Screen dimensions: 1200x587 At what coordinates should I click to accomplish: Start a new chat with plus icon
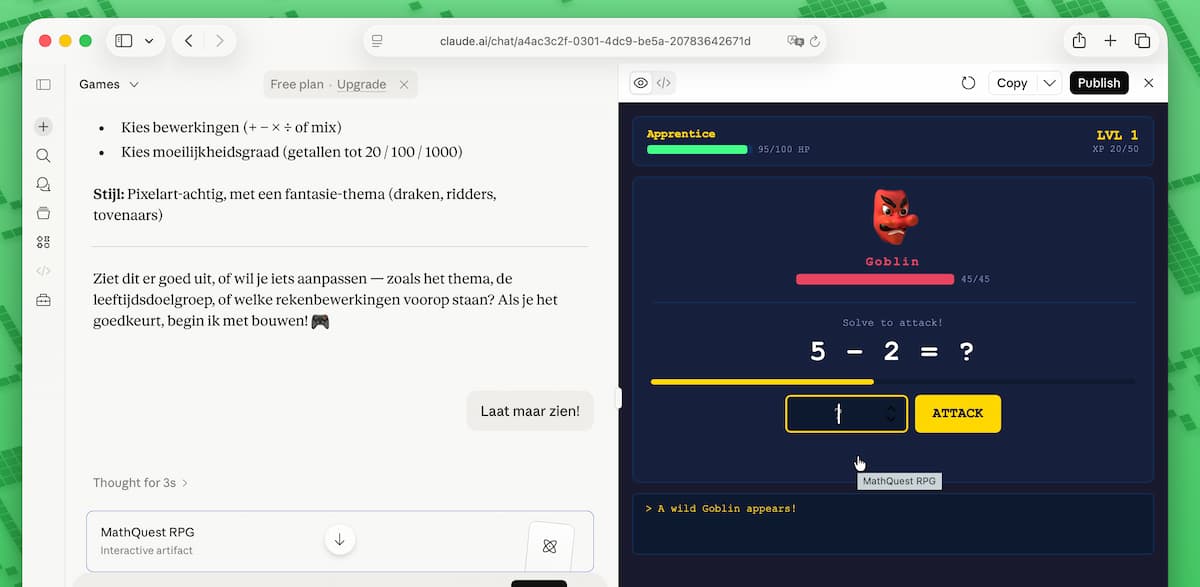(43, 127)
